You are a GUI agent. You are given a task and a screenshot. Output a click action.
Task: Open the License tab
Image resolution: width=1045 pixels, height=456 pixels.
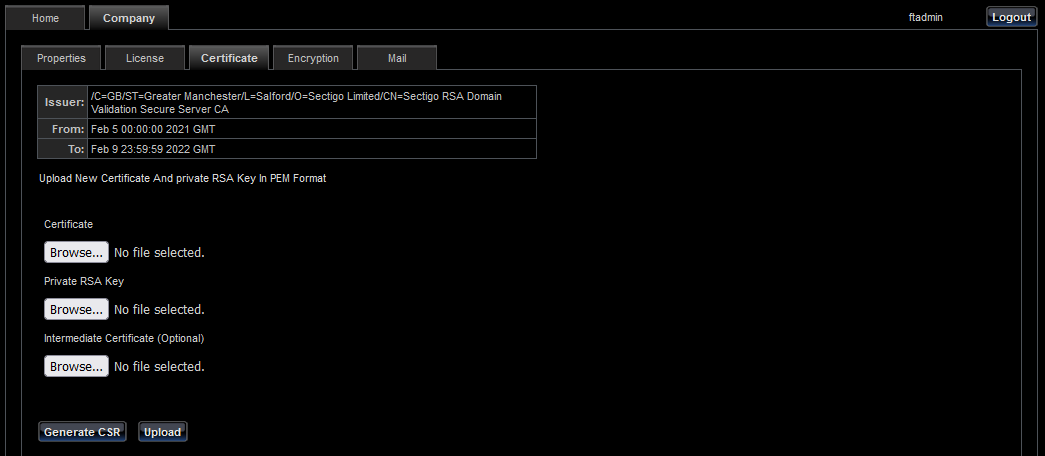click(x=144, y=58)
